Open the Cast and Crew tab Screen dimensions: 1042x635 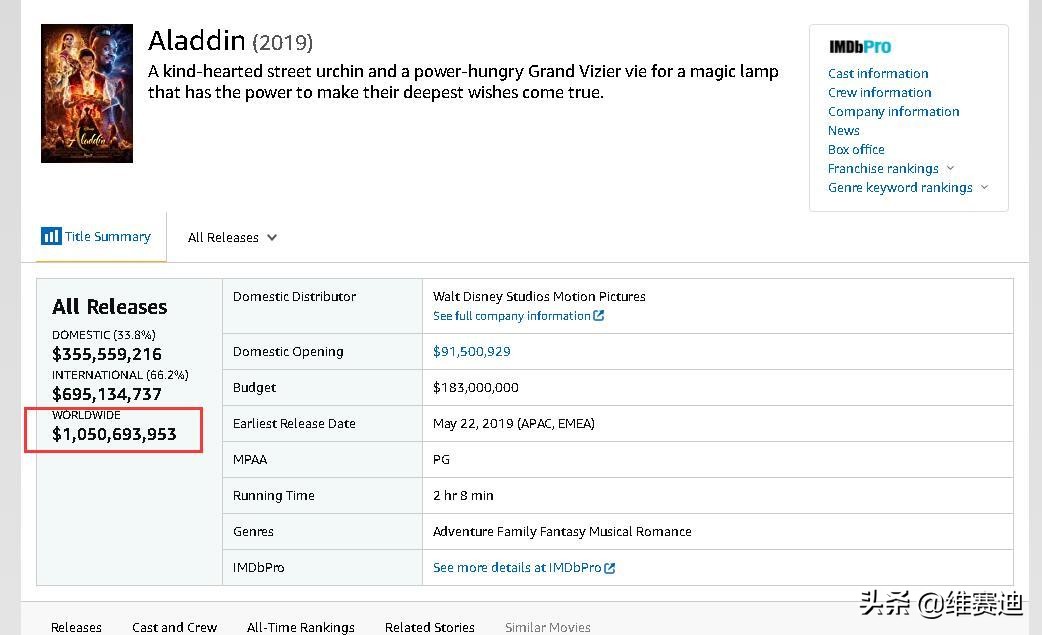(x=174, y=627)
